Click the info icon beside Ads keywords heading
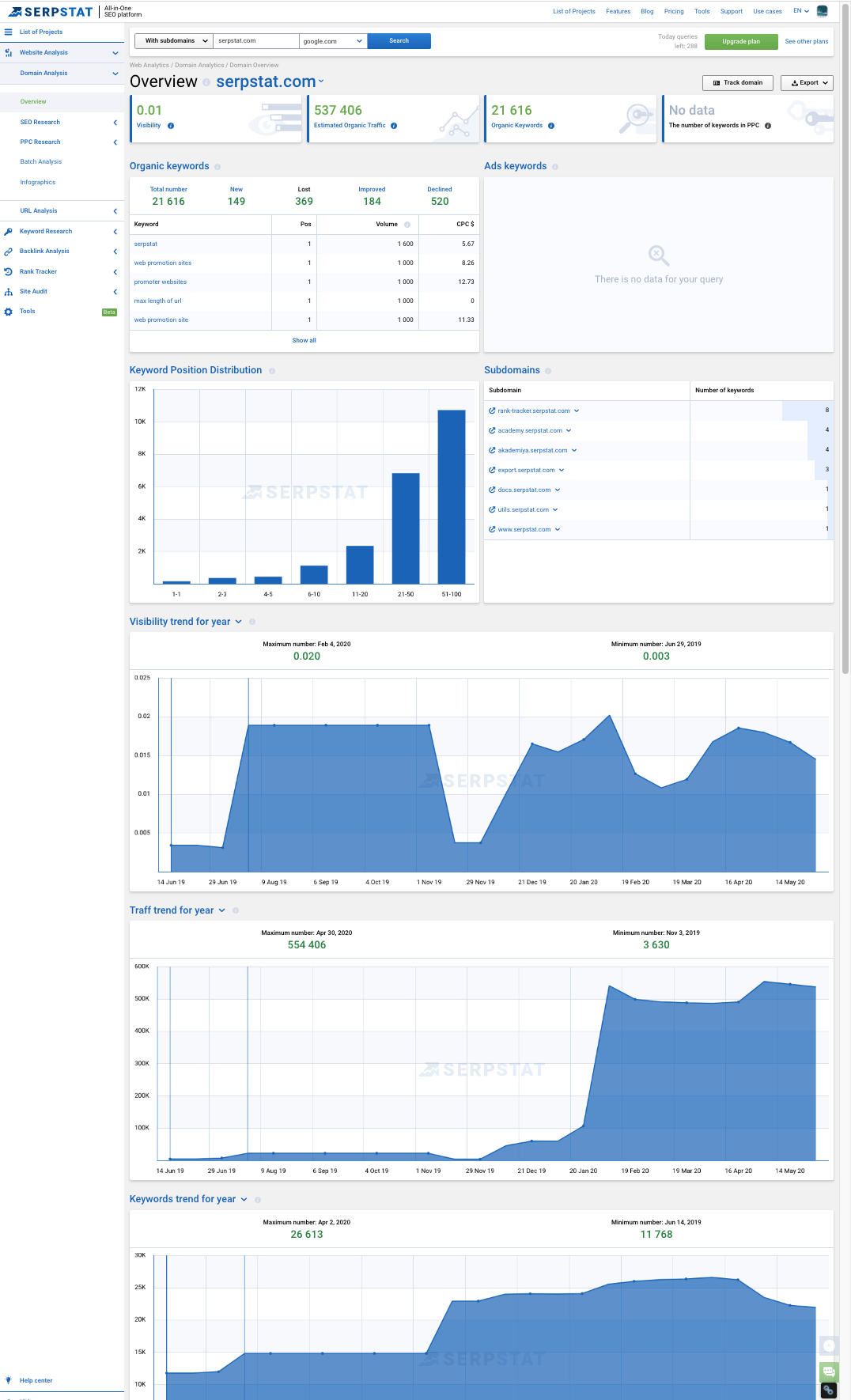The height and width of the screenshot is (1400, 851). tap(555, 167)
